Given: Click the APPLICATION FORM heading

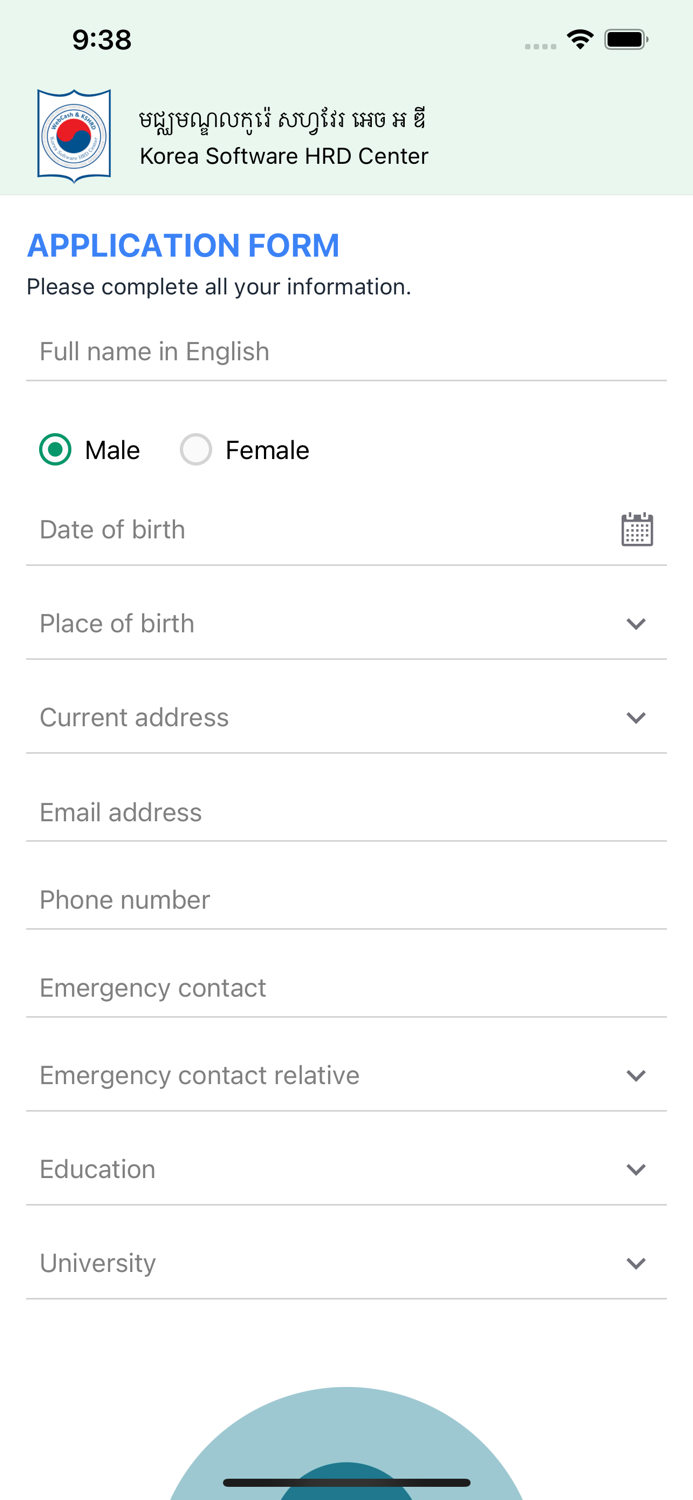Looking at the screenshot, I should pos(183,245).
